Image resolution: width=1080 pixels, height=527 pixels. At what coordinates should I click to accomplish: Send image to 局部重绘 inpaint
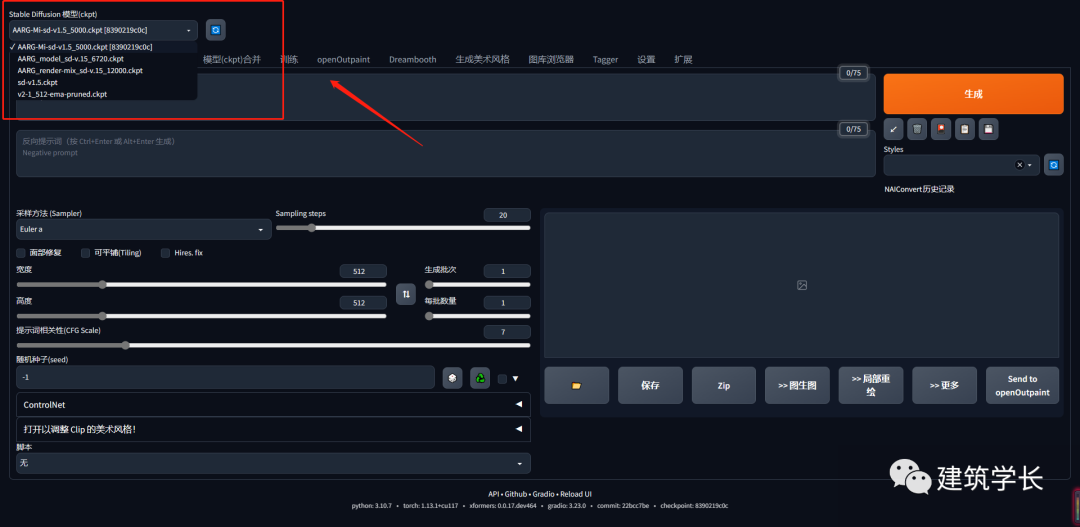pyautogui.click(x=871, y=385)
